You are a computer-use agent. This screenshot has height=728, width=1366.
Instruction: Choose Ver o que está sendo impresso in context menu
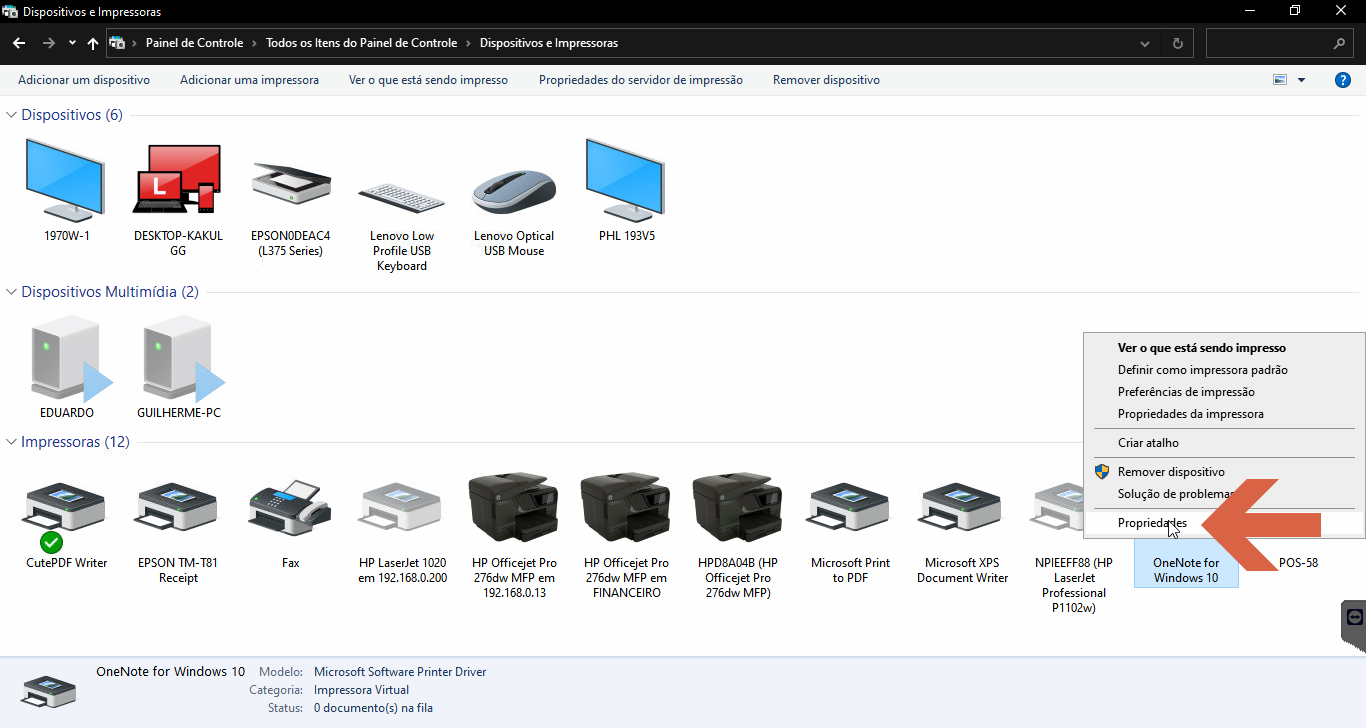[1224, 348]
